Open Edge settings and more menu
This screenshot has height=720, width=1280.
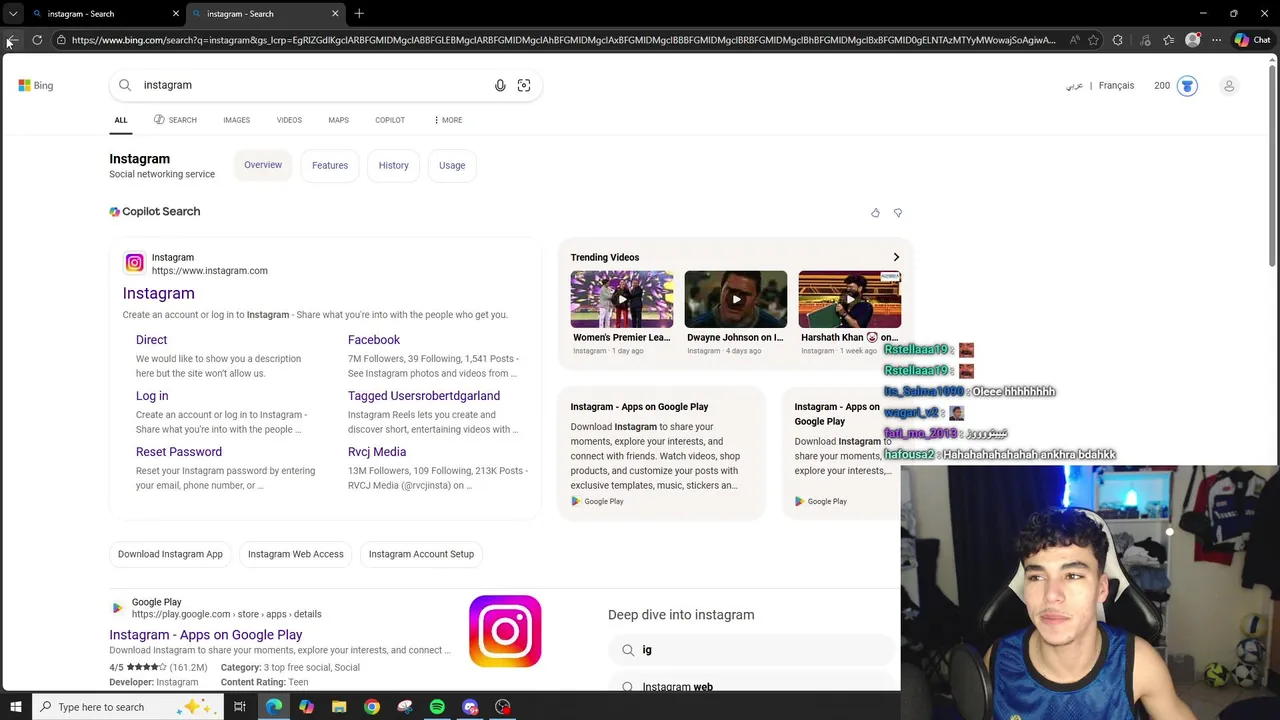(x=1216, y=40)
